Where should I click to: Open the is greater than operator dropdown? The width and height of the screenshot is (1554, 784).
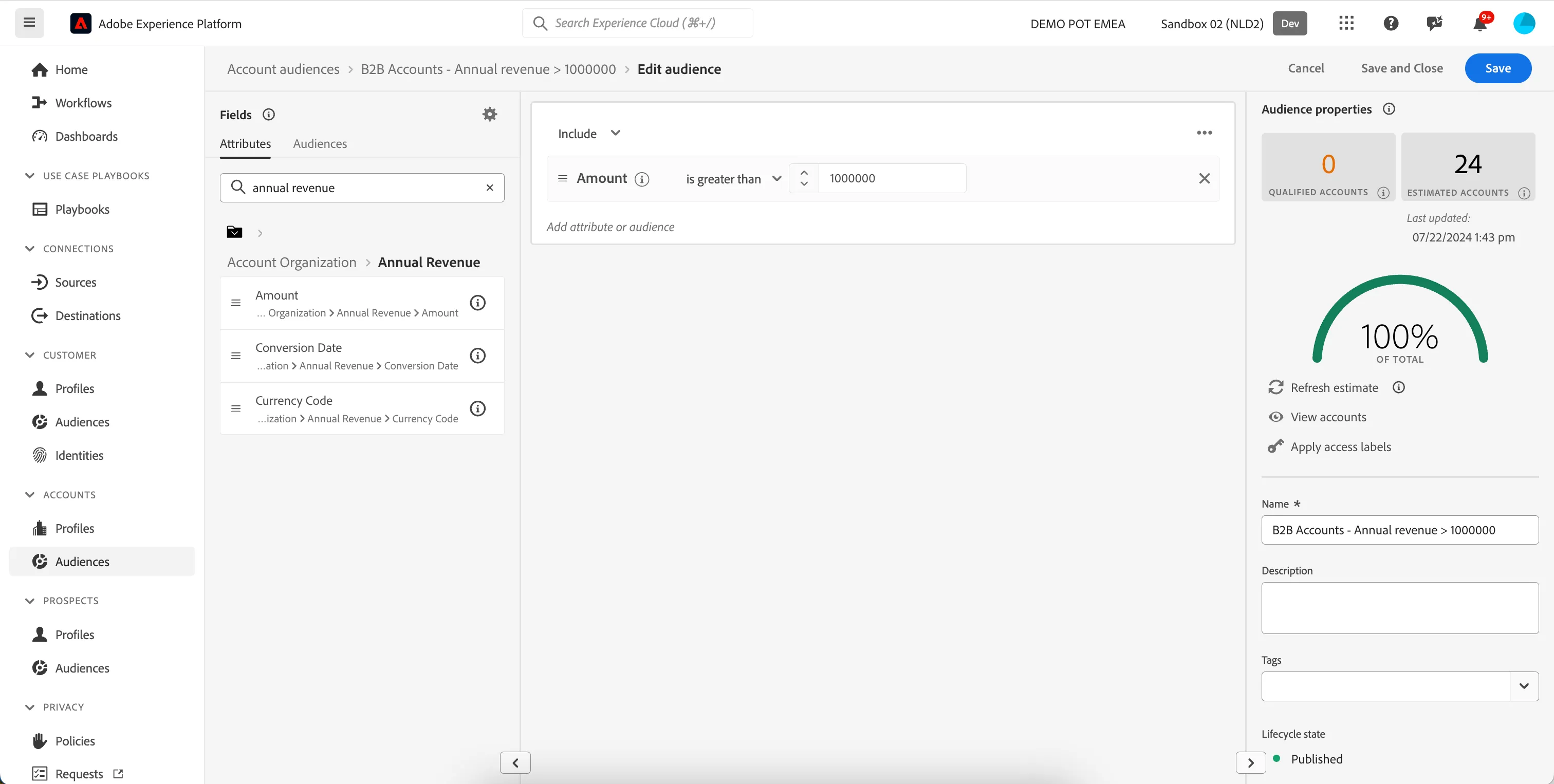(733, 178)
